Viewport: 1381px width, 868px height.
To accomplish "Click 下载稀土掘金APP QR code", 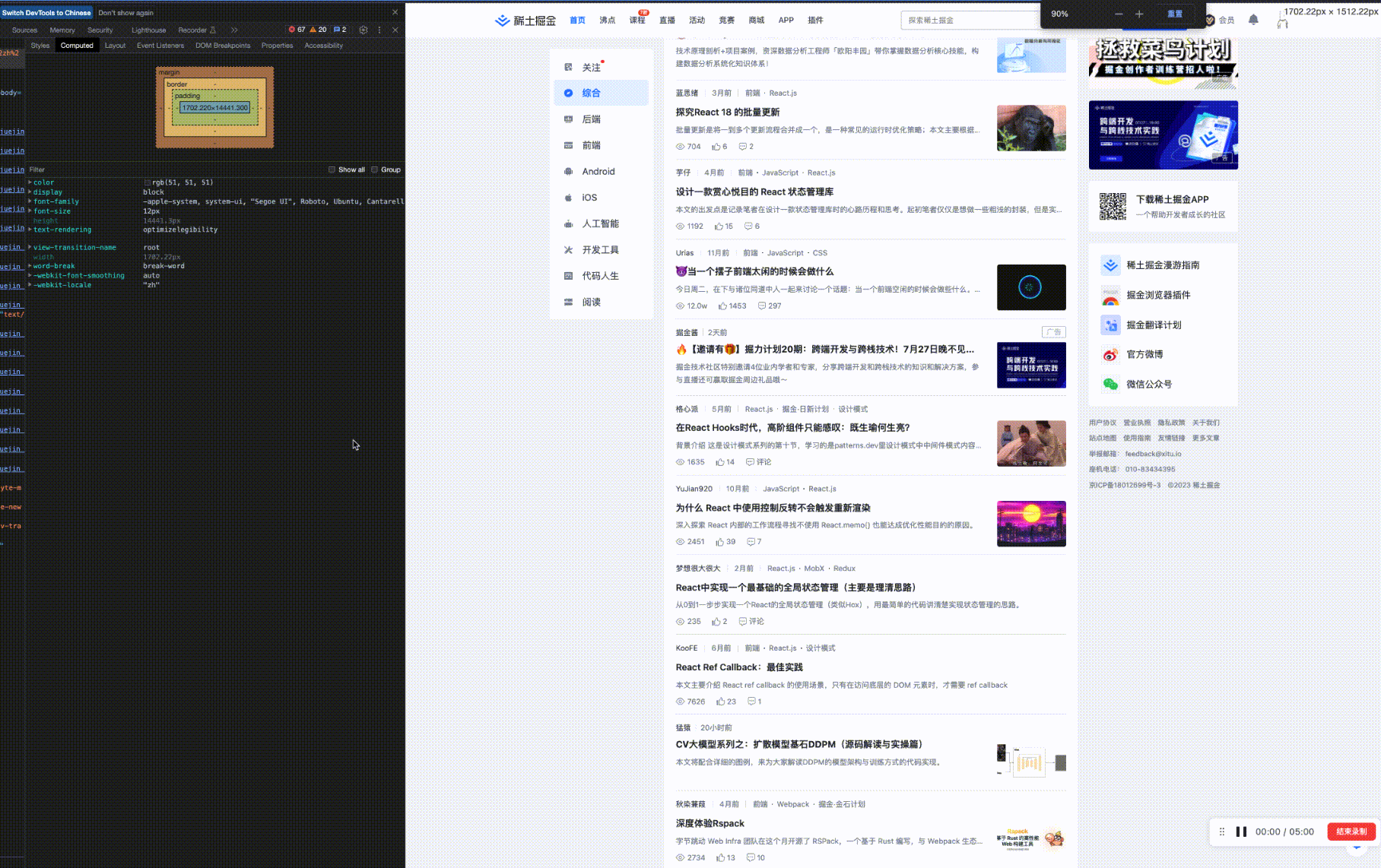I will [x=1113, y=206].
